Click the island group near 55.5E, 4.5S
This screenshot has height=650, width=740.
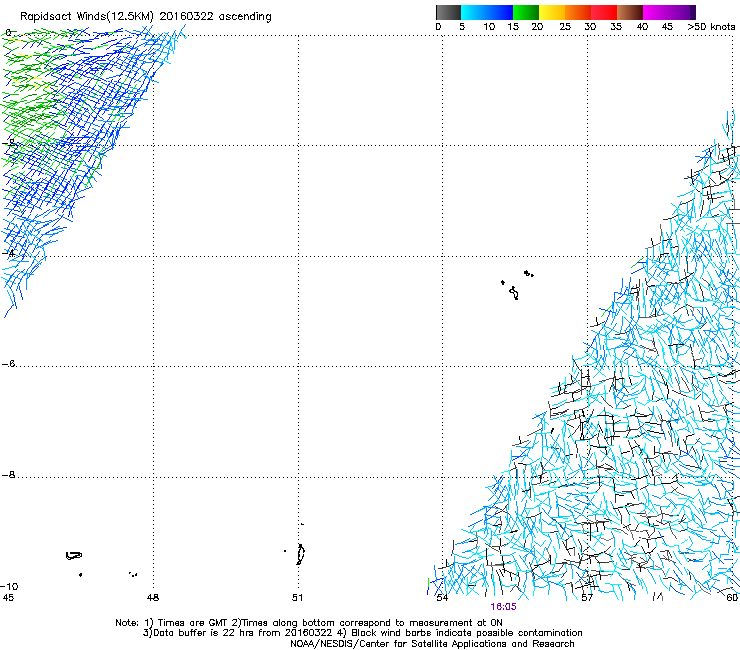(x=517, y=285)
